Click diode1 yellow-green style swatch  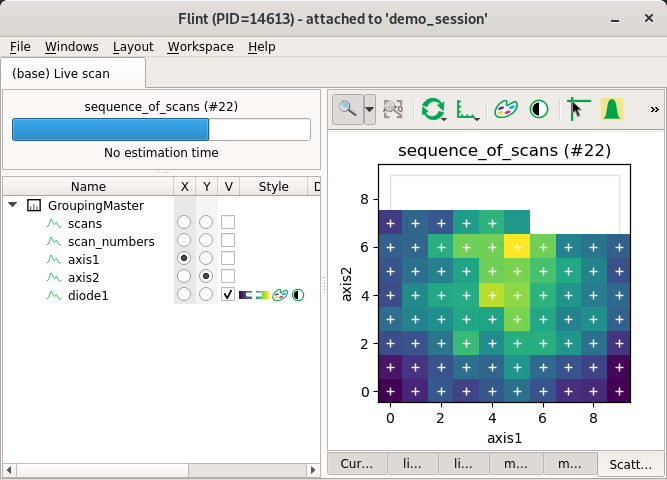[x=262, y=295]
